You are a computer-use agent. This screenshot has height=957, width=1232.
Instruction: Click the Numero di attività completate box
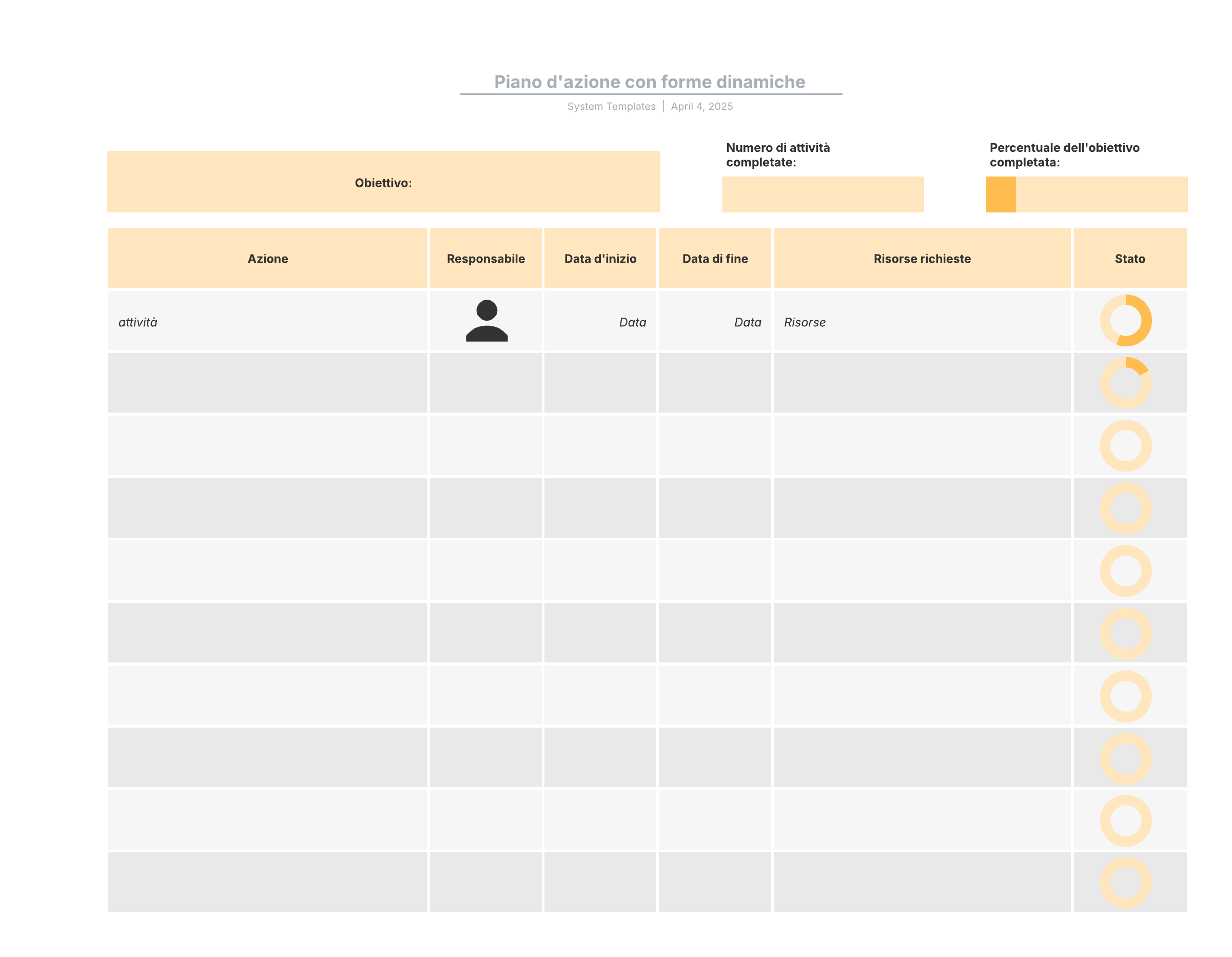(x=823, y=194)
